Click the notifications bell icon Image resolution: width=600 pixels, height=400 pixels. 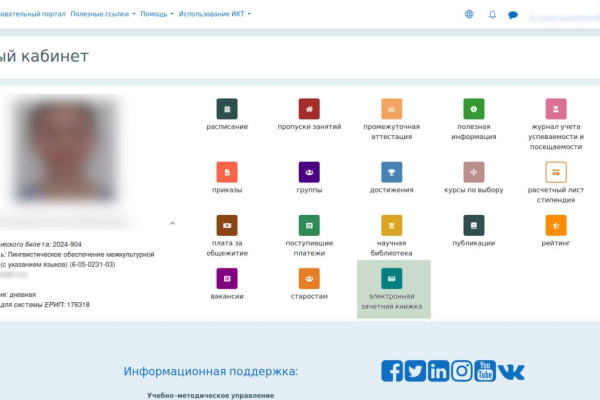pos(492,15)
